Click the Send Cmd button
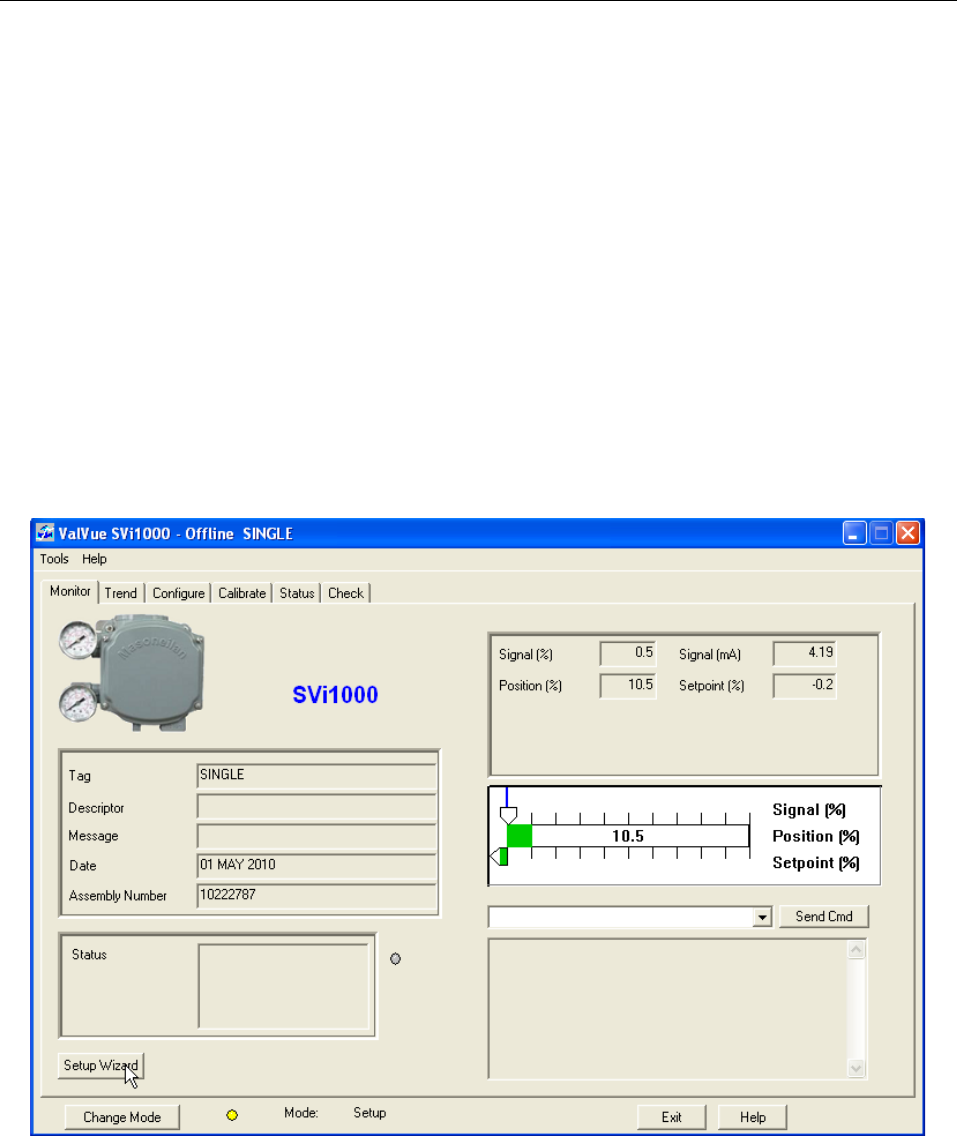The height and width of the screenshot is (1136, 957). click(824, 916)
